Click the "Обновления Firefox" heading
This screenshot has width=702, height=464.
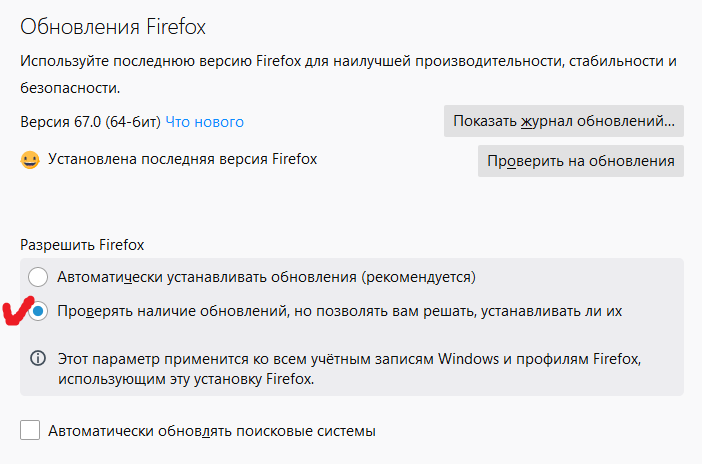113,27
